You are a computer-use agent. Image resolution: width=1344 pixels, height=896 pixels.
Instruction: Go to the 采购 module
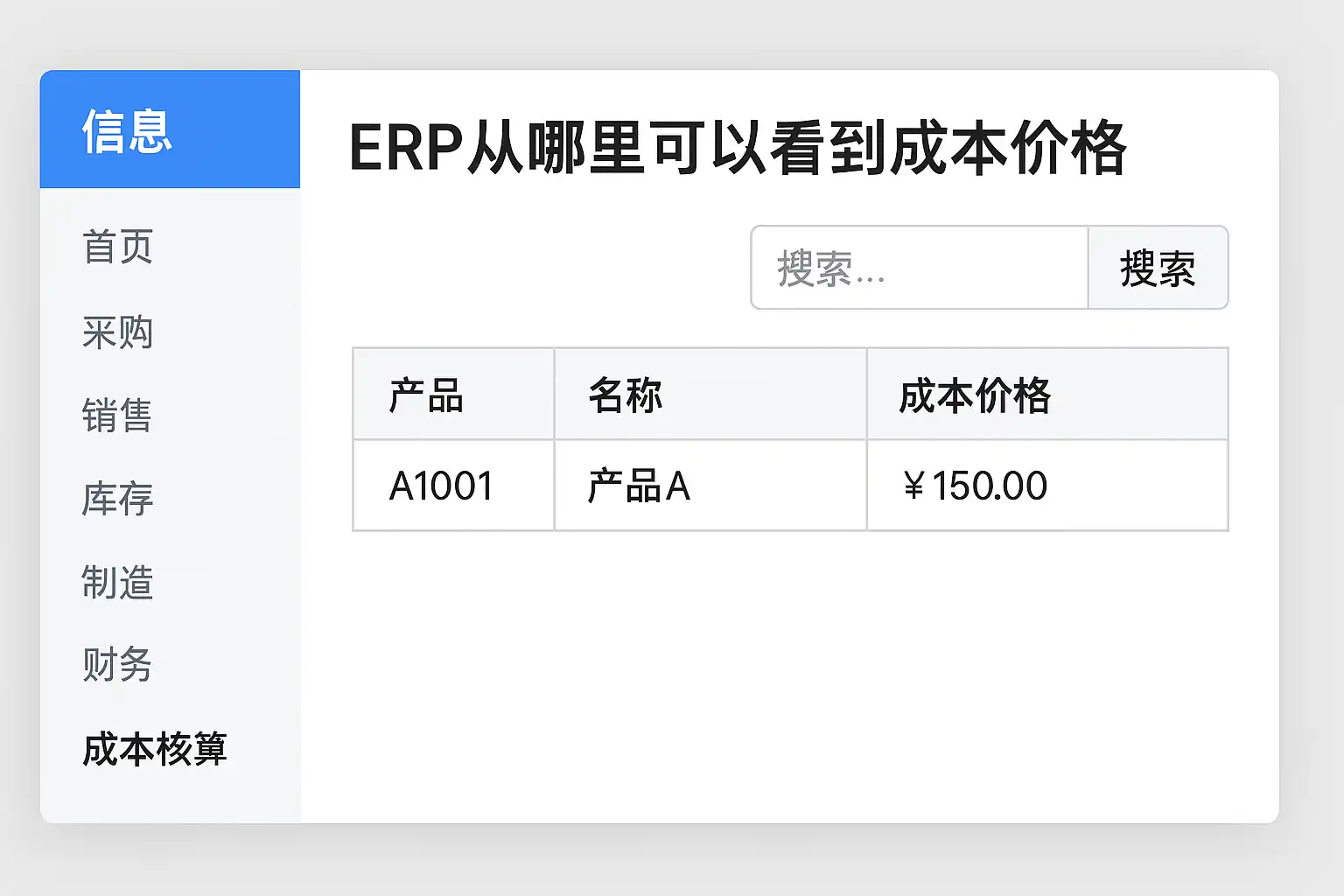(x=118, y=332)
